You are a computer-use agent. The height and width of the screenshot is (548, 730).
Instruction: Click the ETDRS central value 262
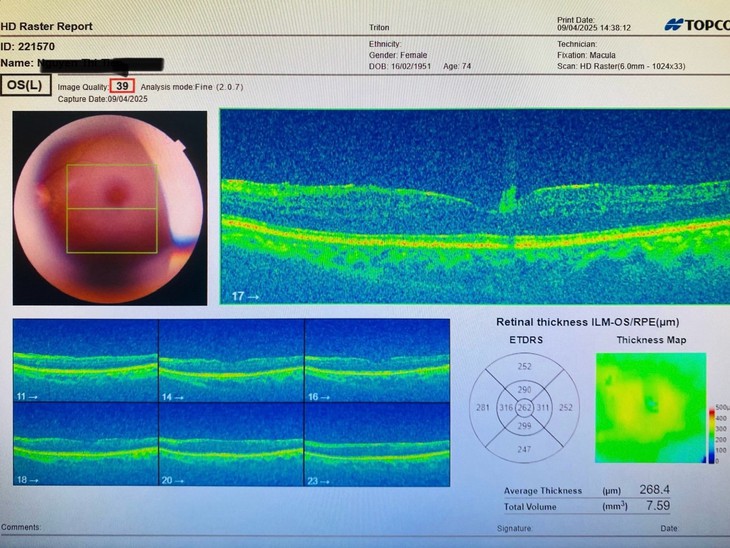tap(524, 408)
